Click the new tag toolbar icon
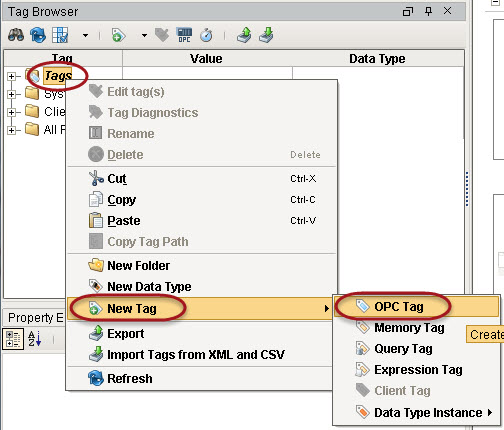 coord(118,35)
